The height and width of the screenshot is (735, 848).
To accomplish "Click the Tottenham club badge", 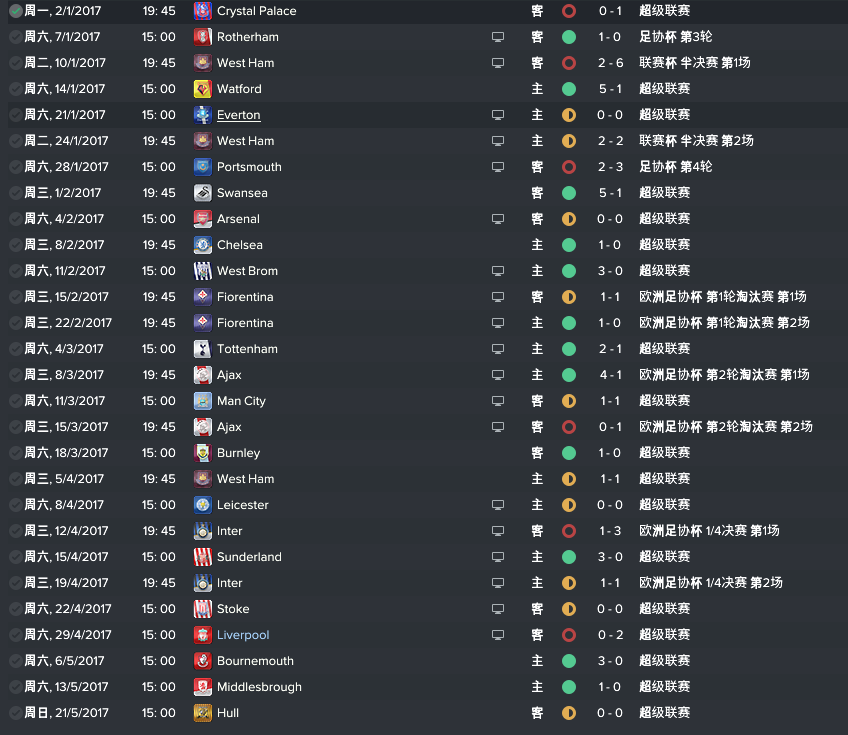I will pos(202,349).
